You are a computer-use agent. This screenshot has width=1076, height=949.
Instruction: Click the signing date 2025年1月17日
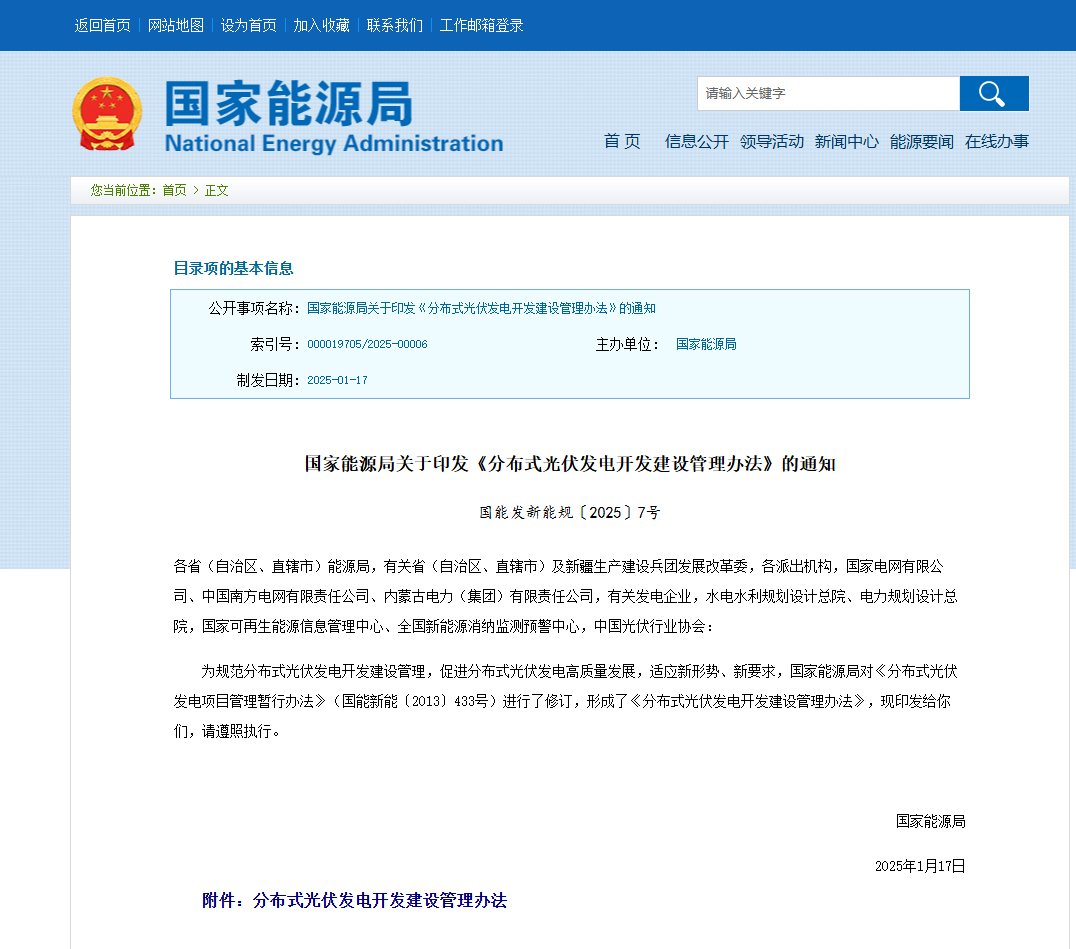[x=920, y=866]
